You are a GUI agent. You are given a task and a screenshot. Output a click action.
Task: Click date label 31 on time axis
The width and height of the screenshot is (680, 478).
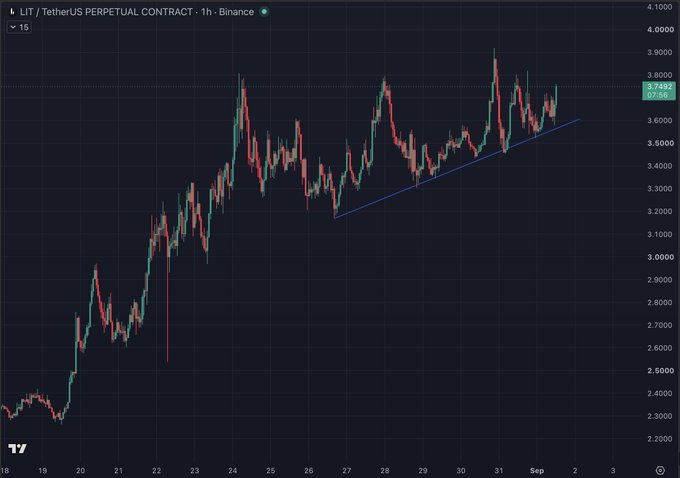(499, 471)
